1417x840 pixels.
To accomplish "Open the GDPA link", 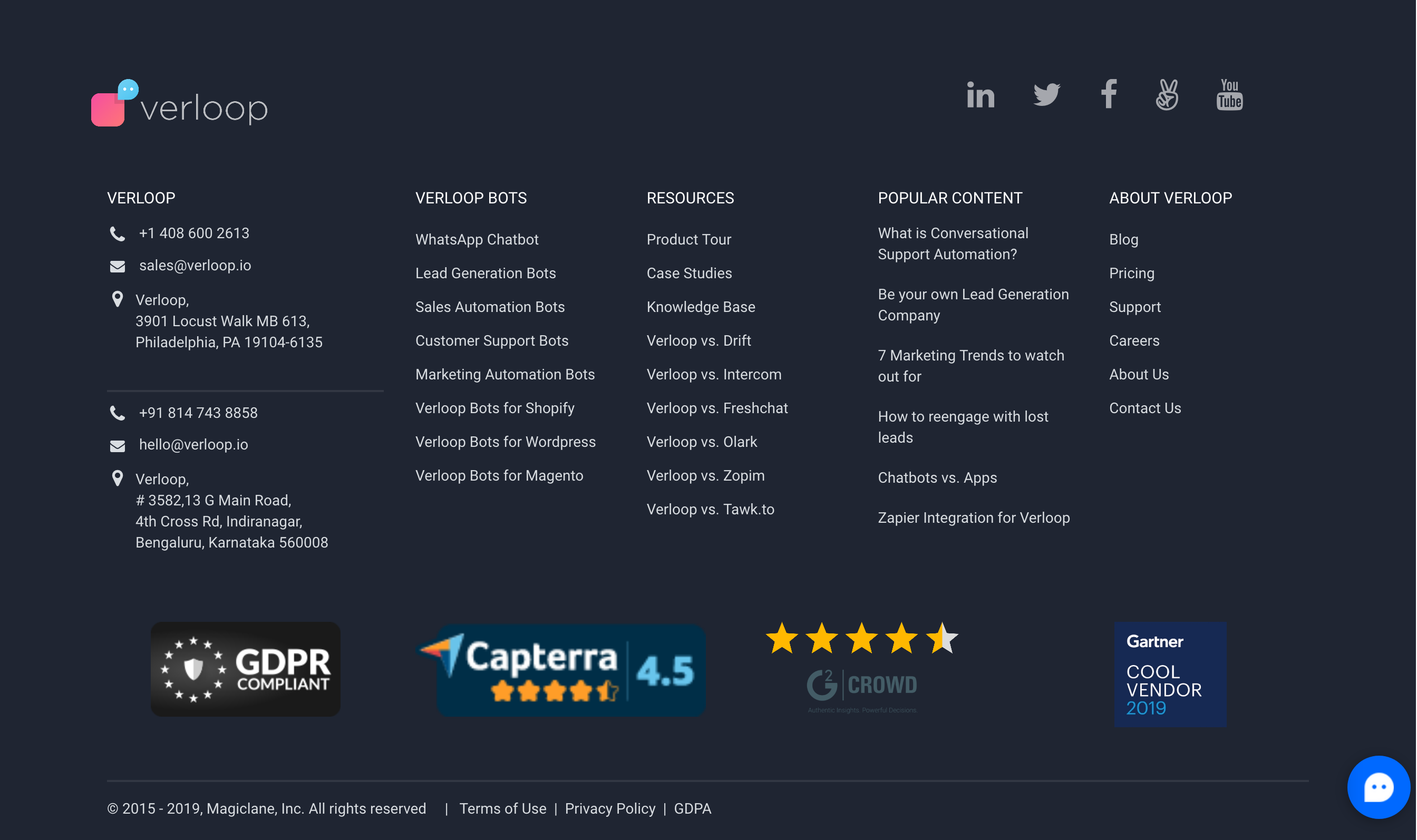I will point(692,809).
